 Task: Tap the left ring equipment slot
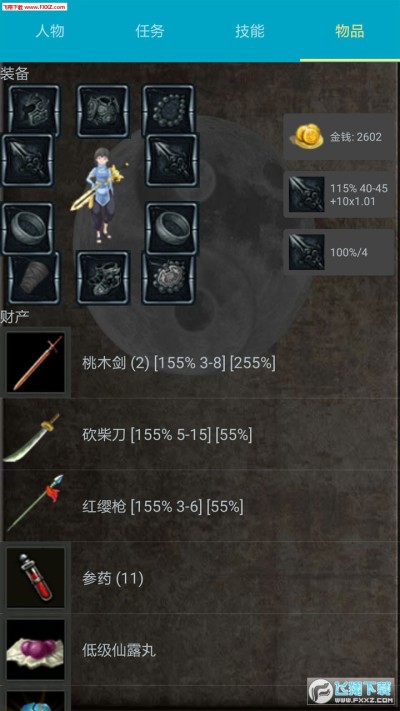pyautogui.click(x=27, y=229)
